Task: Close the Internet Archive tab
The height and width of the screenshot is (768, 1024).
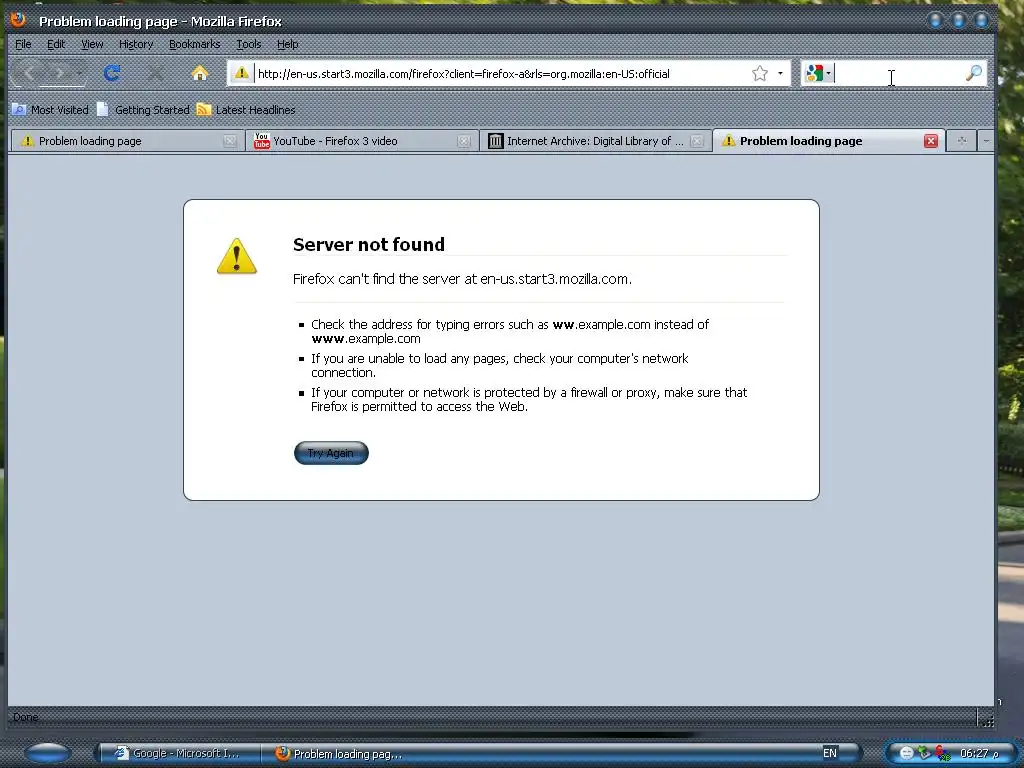Action: click(697, 141)
